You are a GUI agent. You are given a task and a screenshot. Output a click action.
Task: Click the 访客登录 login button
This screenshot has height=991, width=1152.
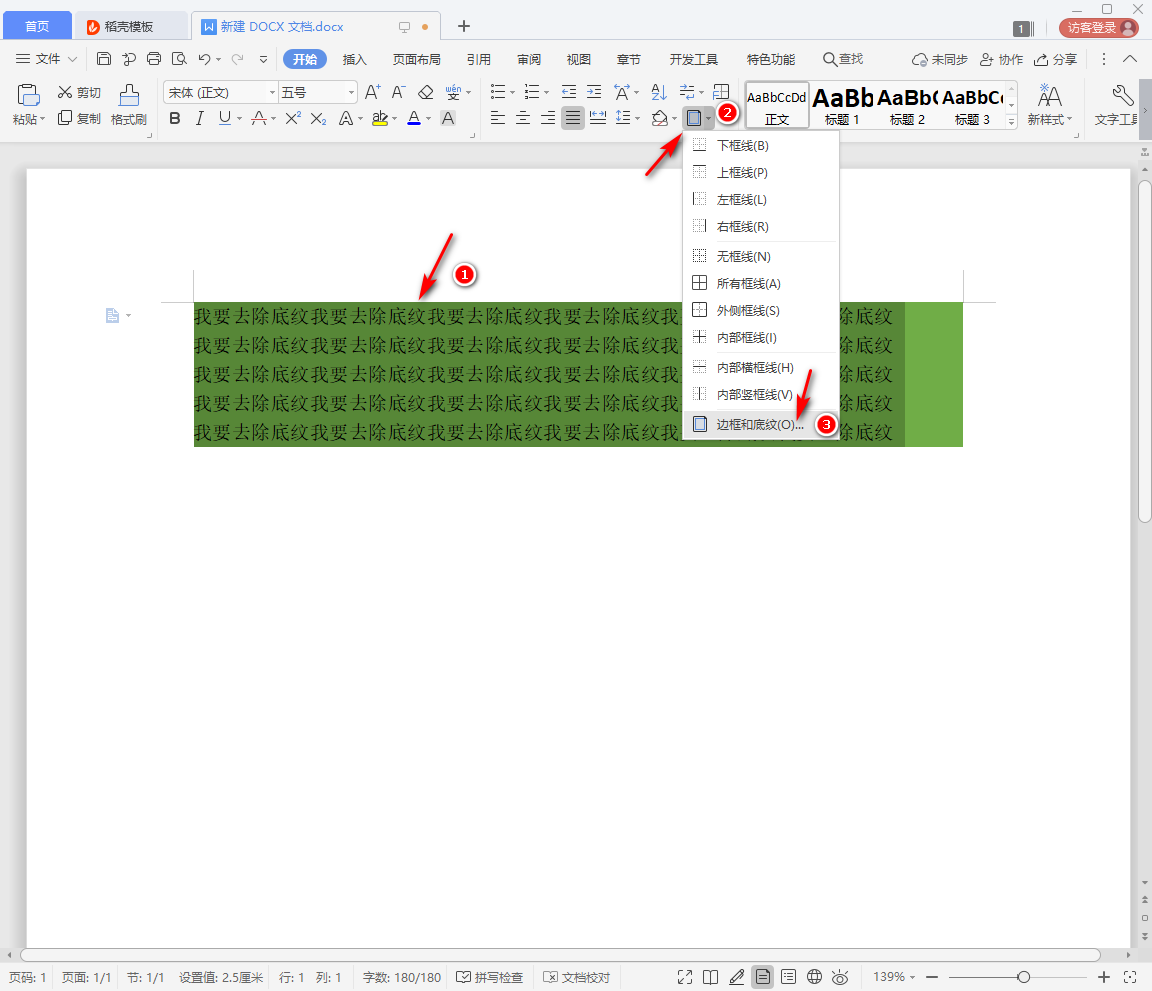click(x=1099, y=28)
